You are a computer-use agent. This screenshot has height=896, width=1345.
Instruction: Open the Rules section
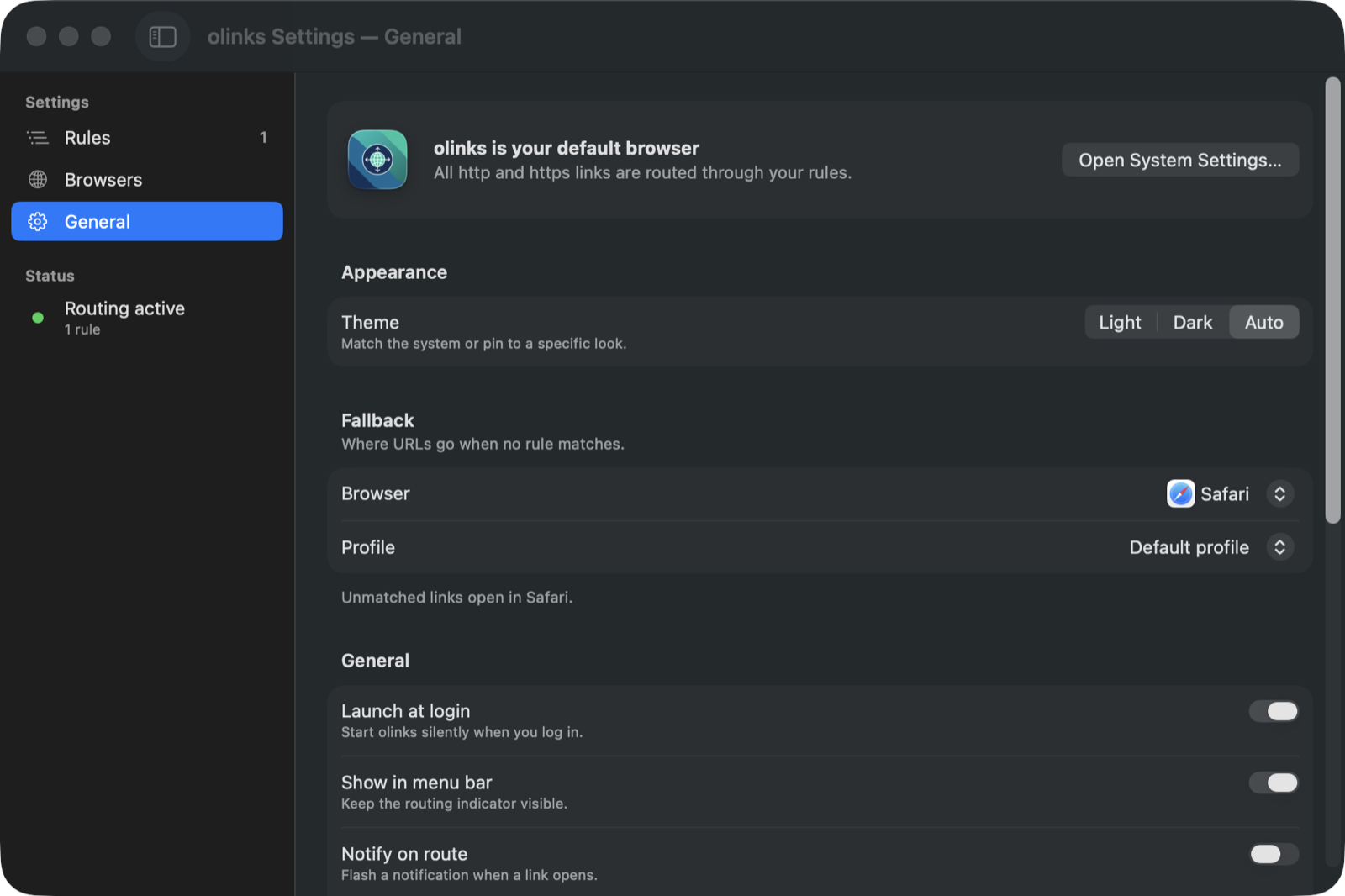[x=147, y=137]
